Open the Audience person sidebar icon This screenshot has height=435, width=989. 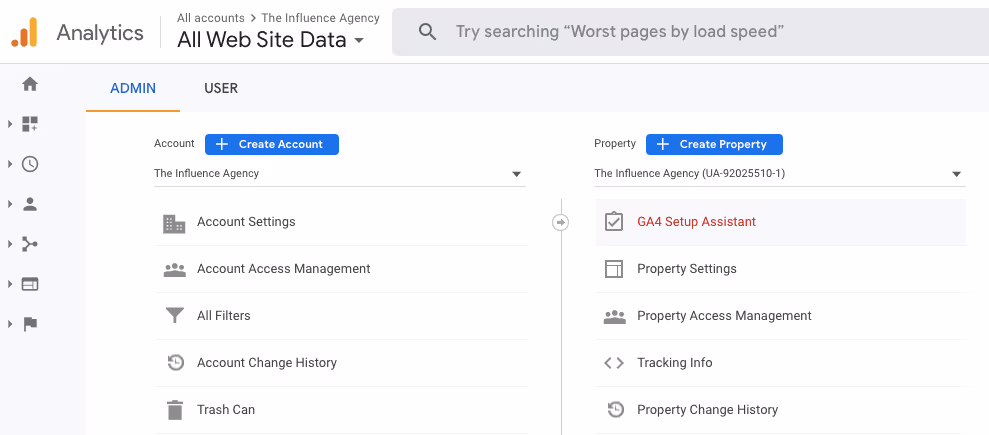[30, 204]
